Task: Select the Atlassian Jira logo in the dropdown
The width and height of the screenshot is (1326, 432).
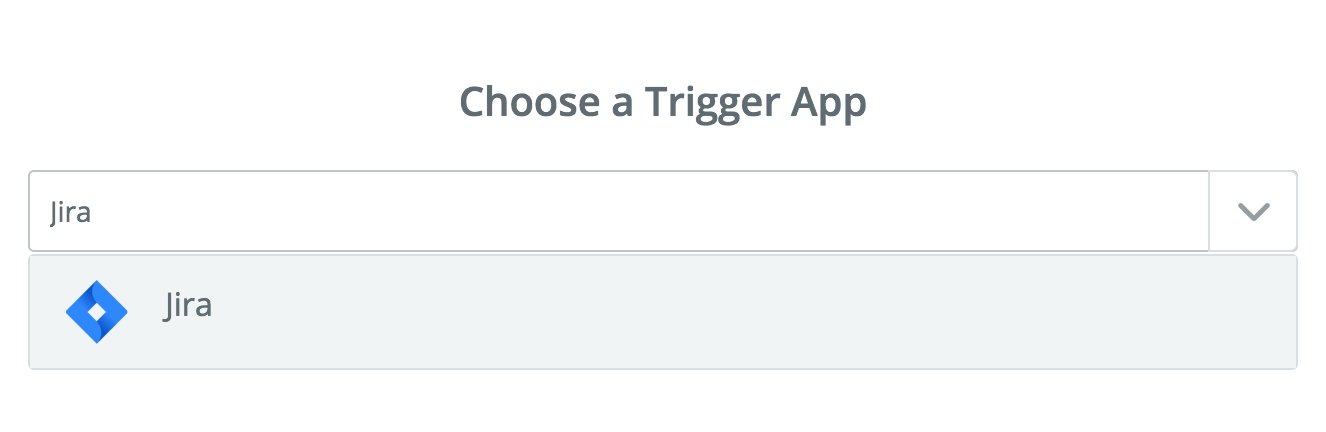Action: pos(97,312)
